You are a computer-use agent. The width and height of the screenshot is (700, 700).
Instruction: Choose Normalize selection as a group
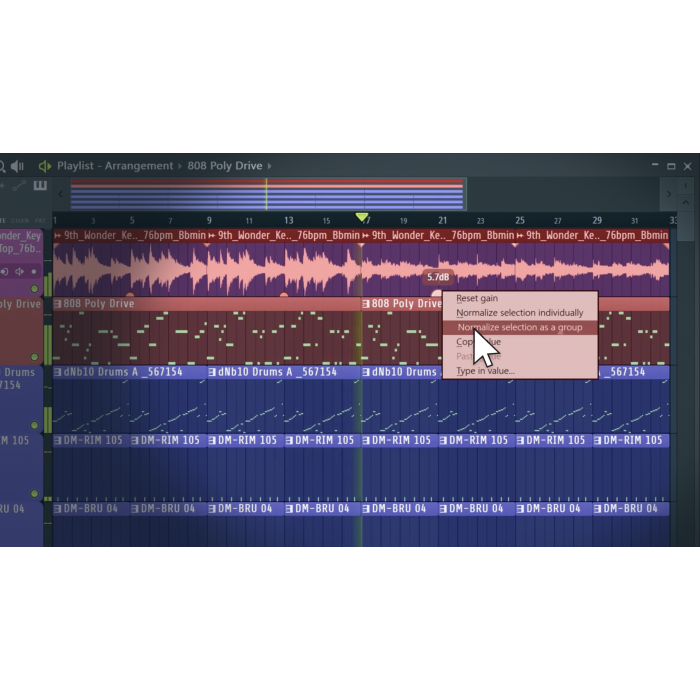pyautogui.click(x=520, y=327)
